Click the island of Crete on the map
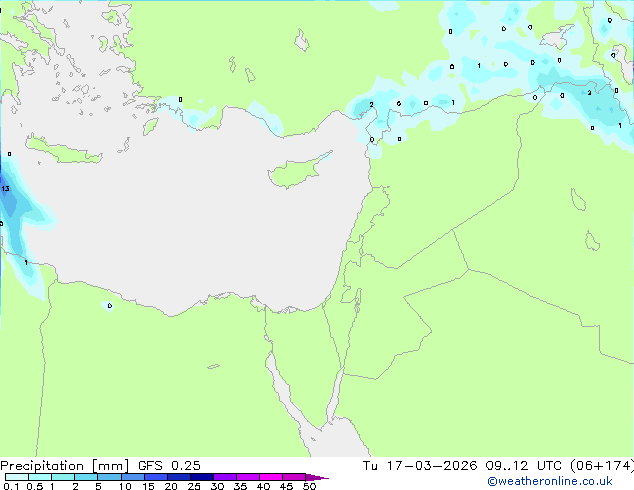 point(63,150)
